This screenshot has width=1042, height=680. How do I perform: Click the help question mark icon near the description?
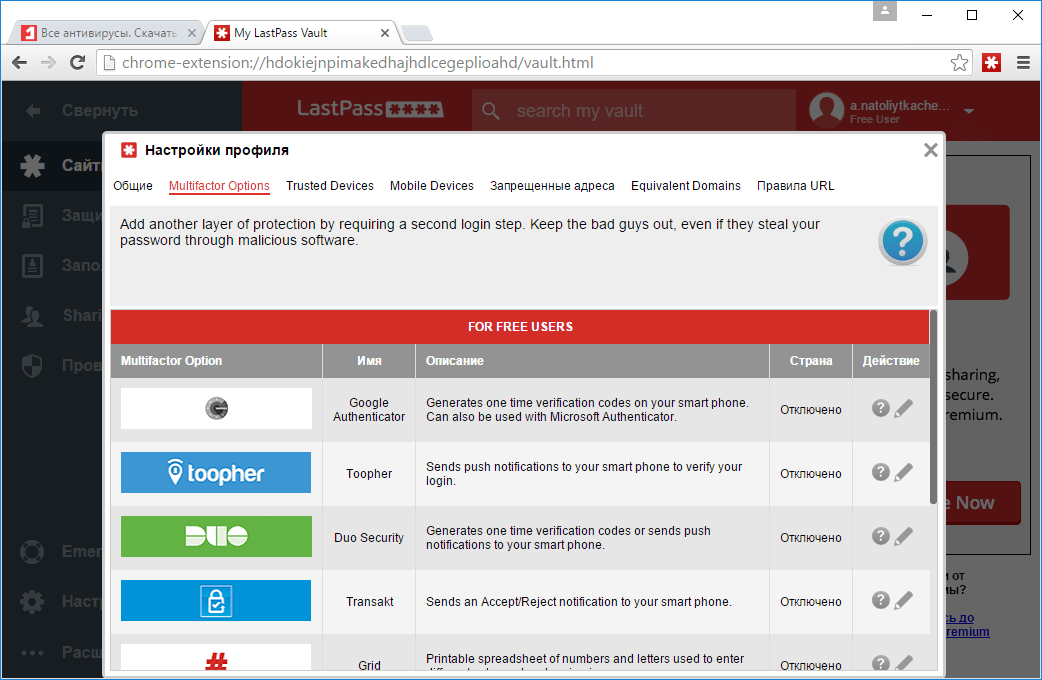click(902, 241)
